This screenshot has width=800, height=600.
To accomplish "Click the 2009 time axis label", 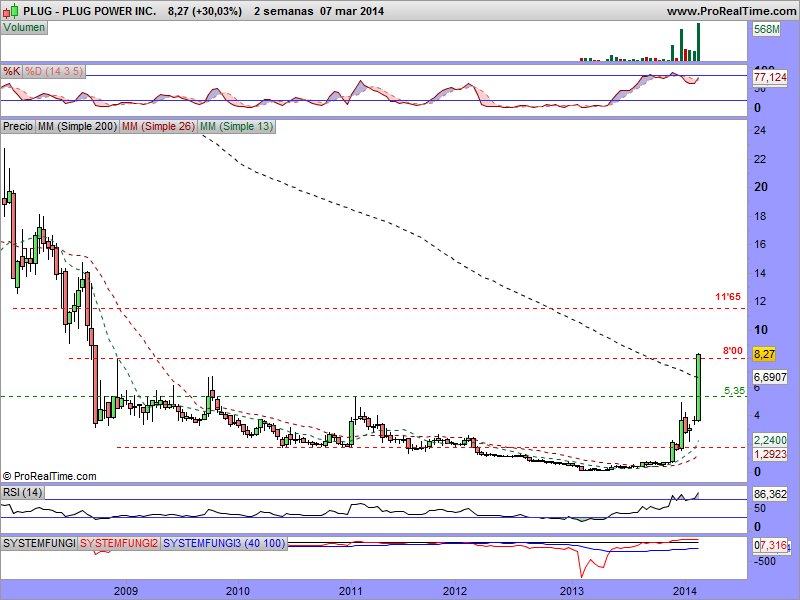I will tap(126, 591).
